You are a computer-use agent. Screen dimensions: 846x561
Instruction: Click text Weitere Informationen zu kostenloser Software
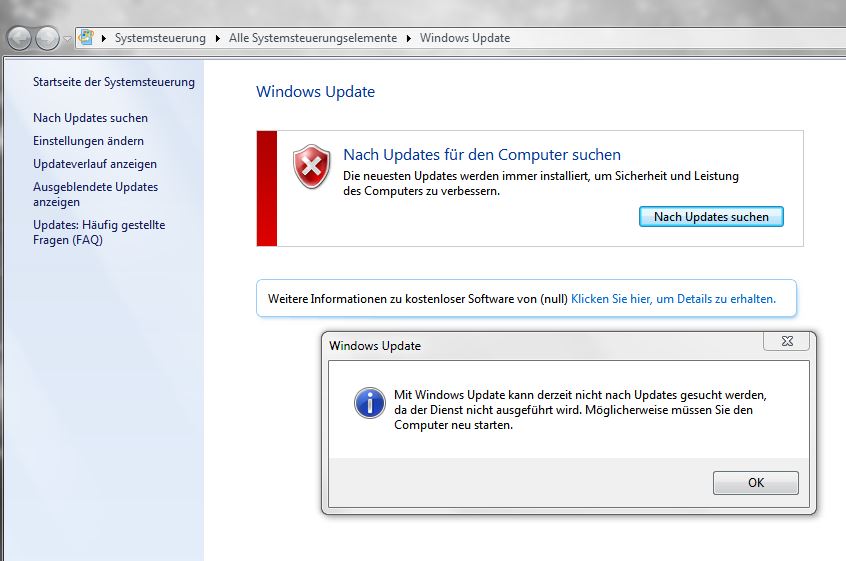point(418,299)
